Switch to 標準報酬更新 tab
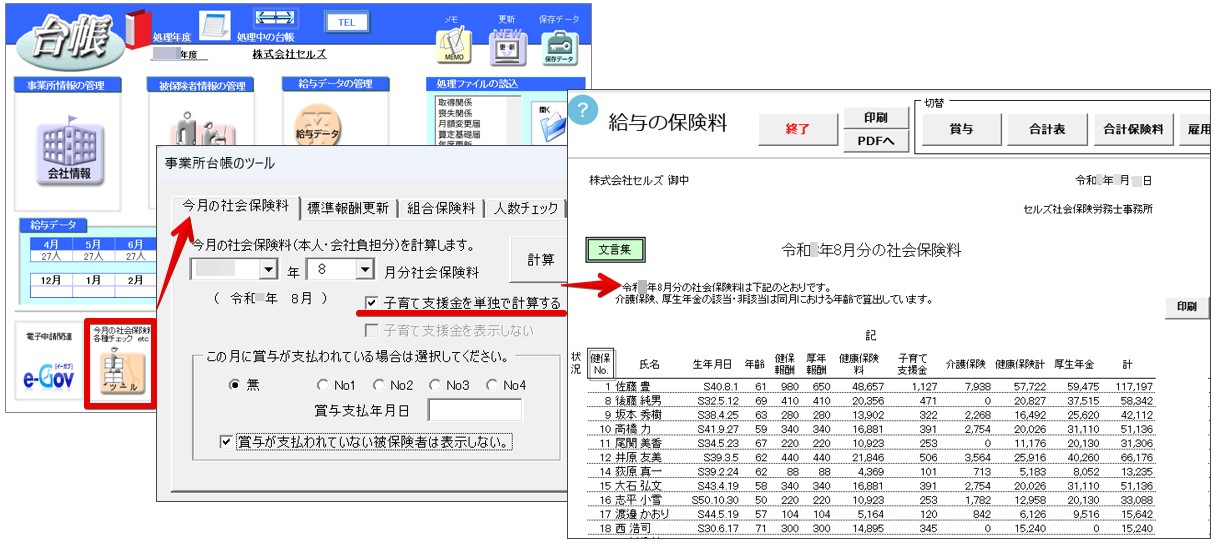The width and height of the screenshot is (1216, 543). pyautogui.click(x=347, y=209)
